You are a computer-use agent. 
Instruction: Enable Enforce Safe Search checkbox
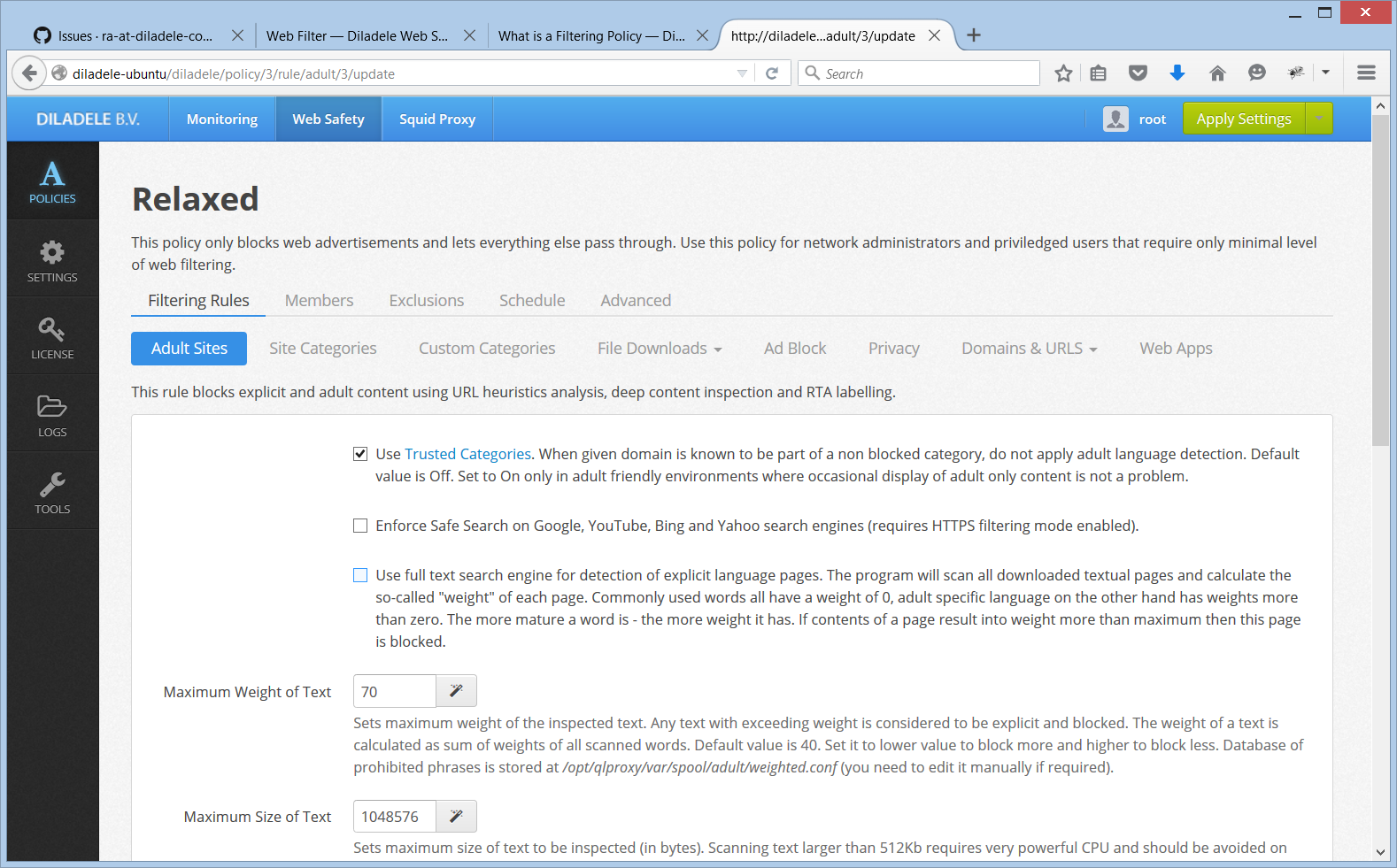point(360,526)
